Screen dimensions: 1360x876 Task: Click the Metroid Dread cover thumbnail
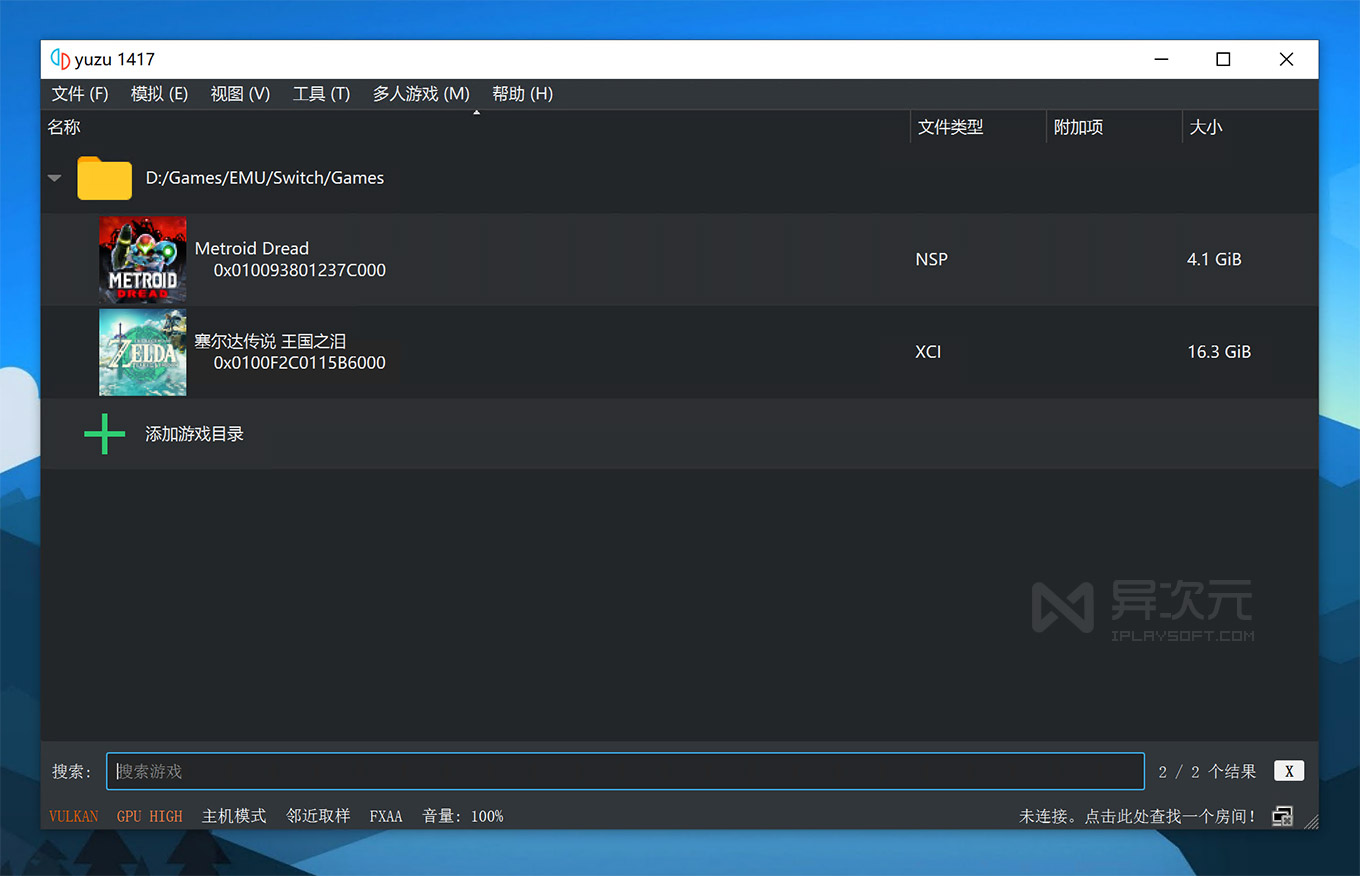point(143,260)
